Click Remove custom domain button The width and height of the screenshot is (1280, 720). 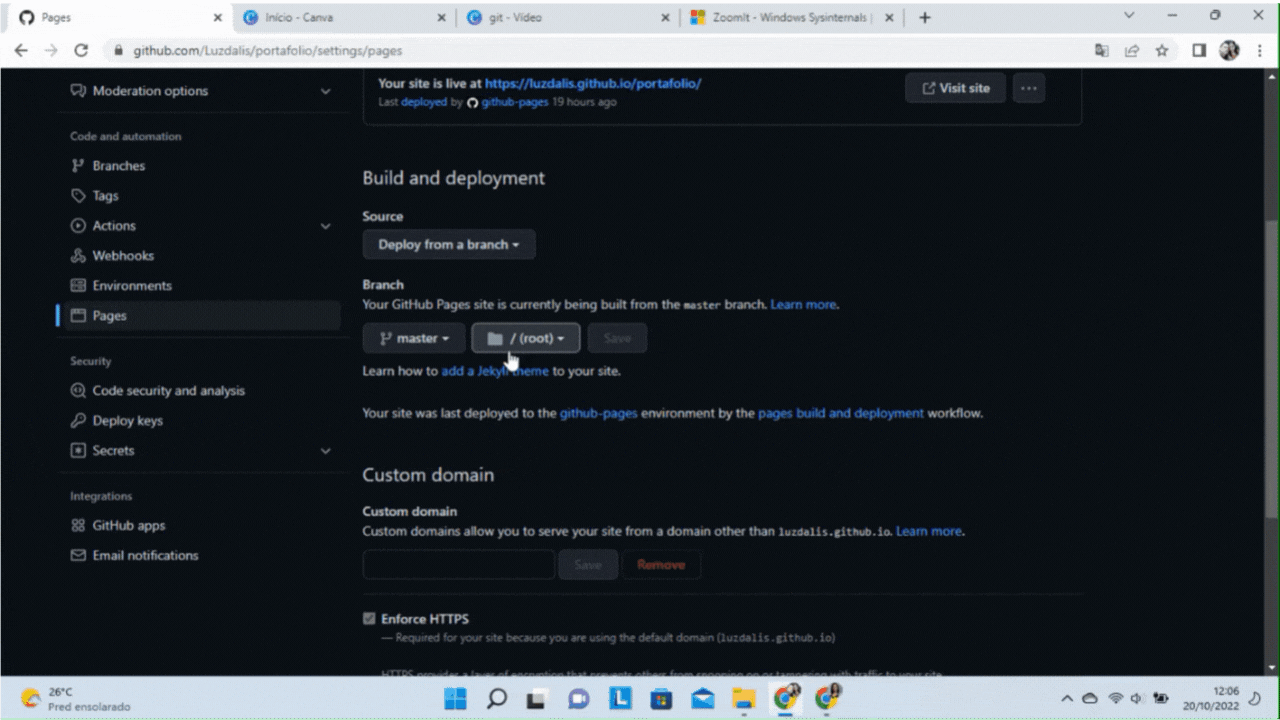[661, 565]
